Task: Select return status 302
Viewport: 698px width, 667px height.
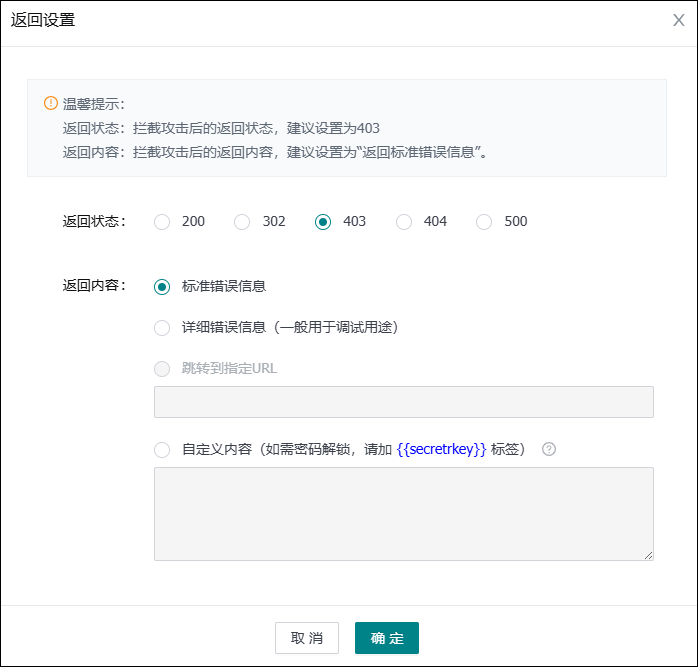Action: coord(242,222)
